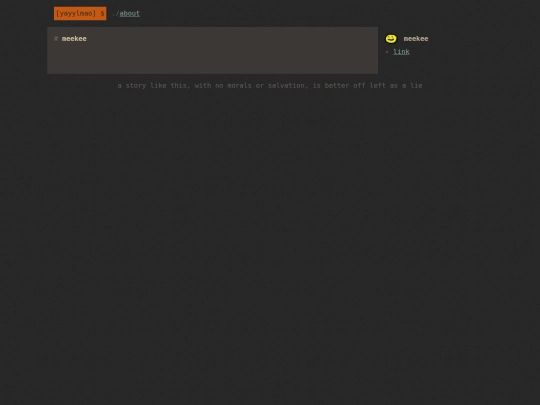
Task: Click the orange [yayylmao] $ prompt badge
Action: coord(80,13)
